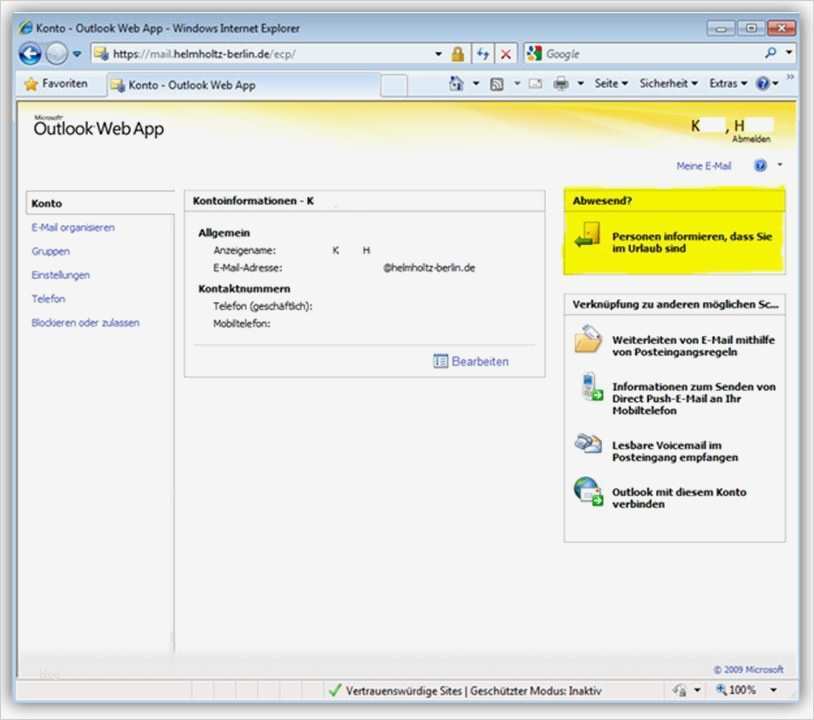The width and height of the screenshot is (814, 720).
Task: Open Lesbare Voicemail im Posteingang empfangen
Action: point(675,451)
